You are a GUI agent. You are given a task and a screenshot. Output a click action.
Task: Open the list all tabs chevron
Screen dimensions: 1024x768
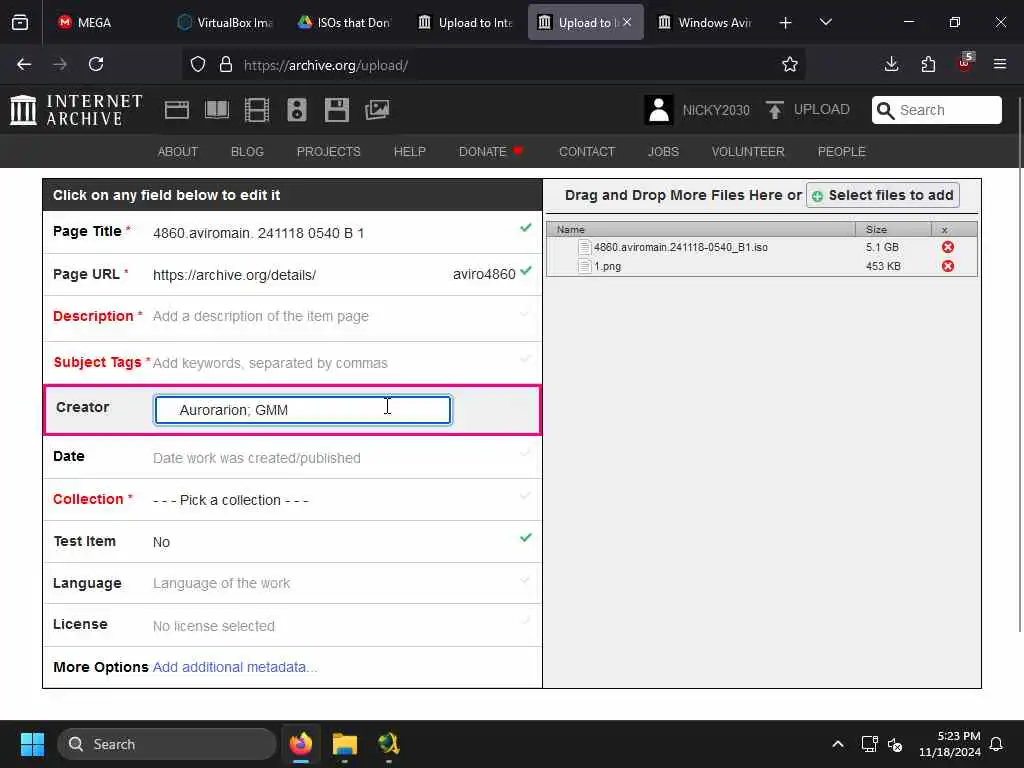point(825,23)
